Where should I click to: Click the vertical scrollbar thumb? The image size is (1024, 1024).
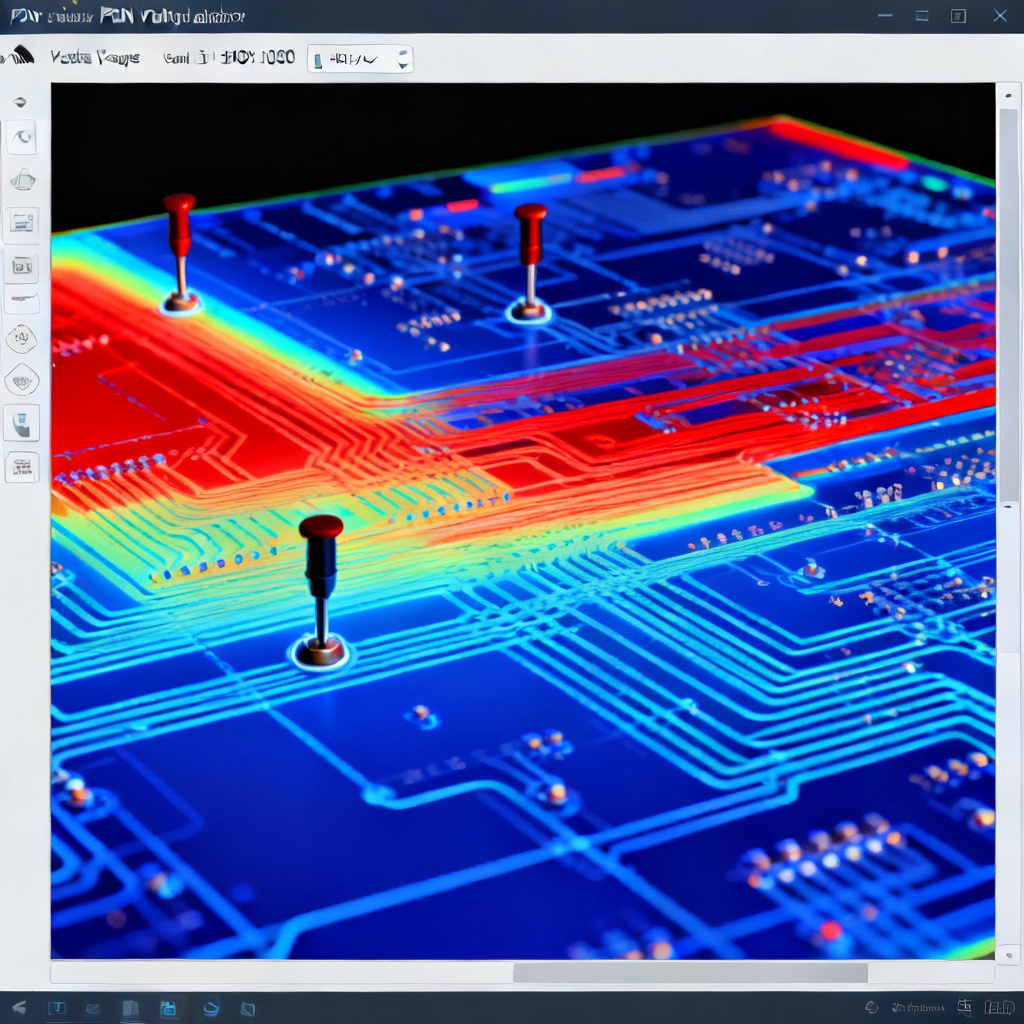point(1009,306)
